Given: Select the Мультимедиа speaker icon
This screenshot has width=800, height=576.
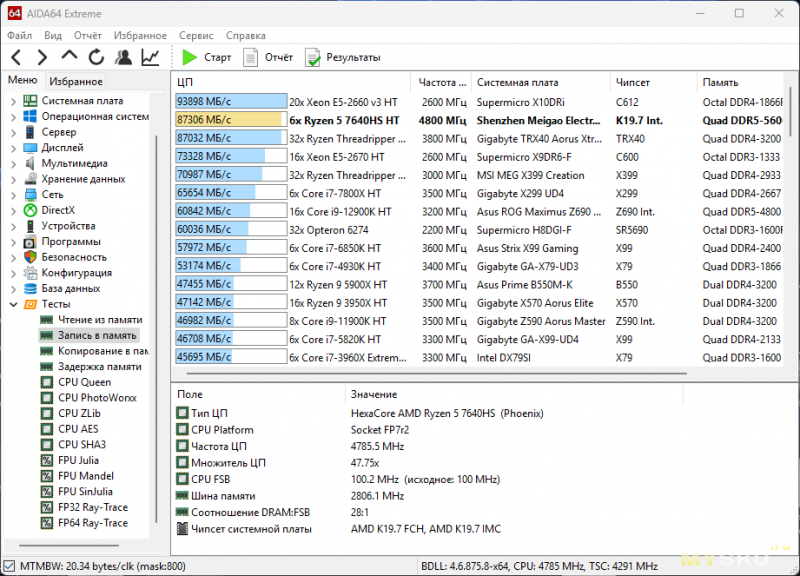Looking at the screenshot, I should point(31,163).
